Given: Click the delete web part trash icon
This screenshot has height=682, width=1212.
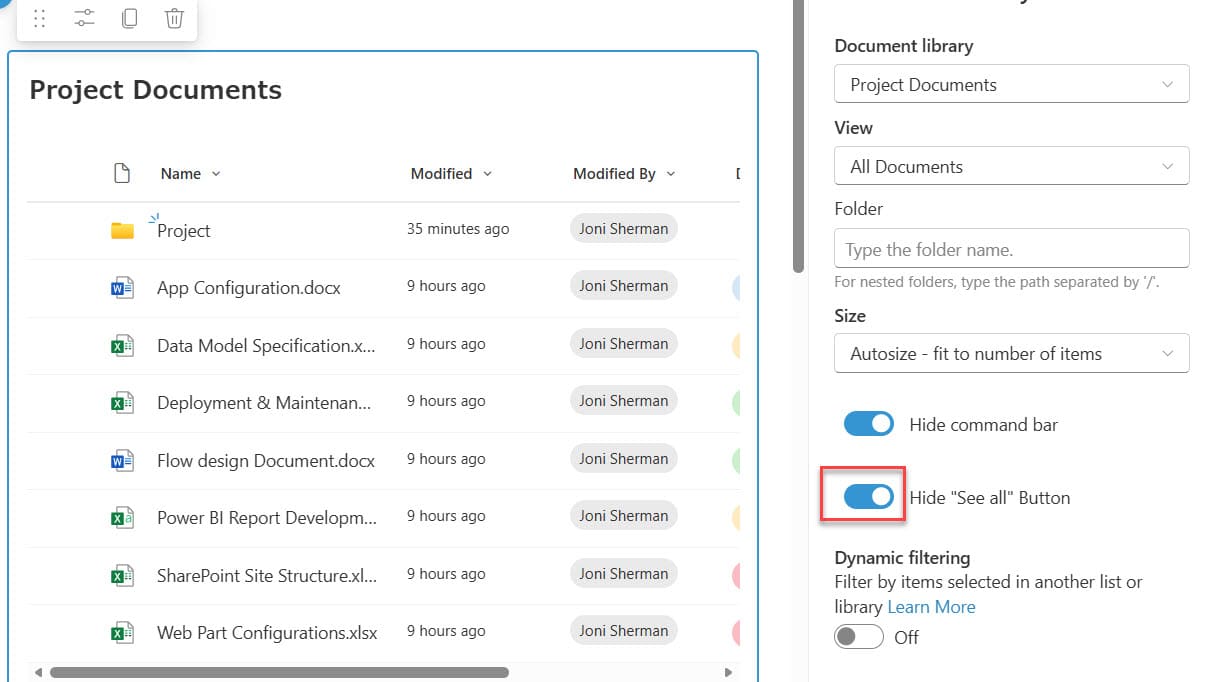Looking at the screenshot, I should click(174, 18).
